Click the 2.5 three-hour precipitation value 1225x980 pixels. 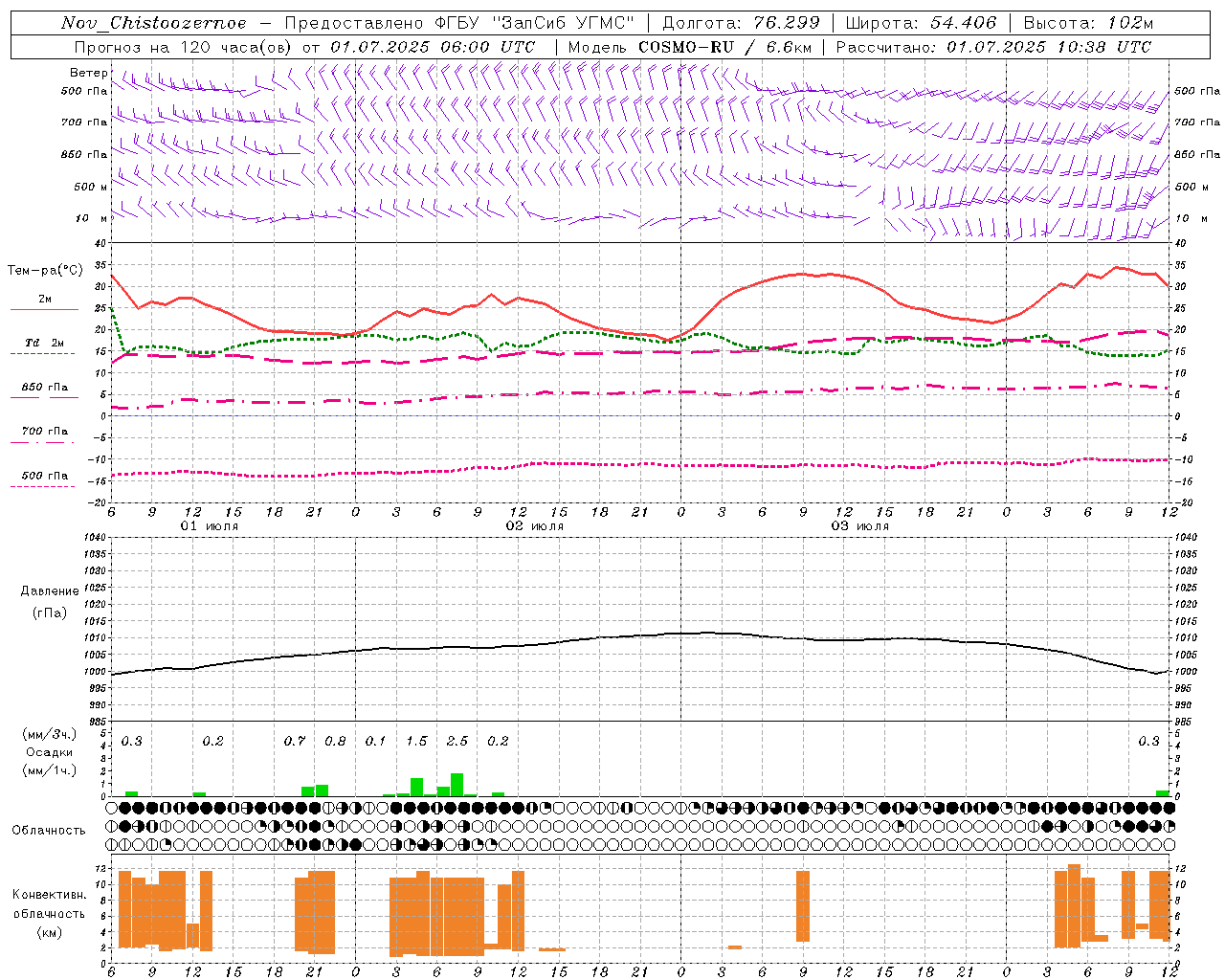457,742
